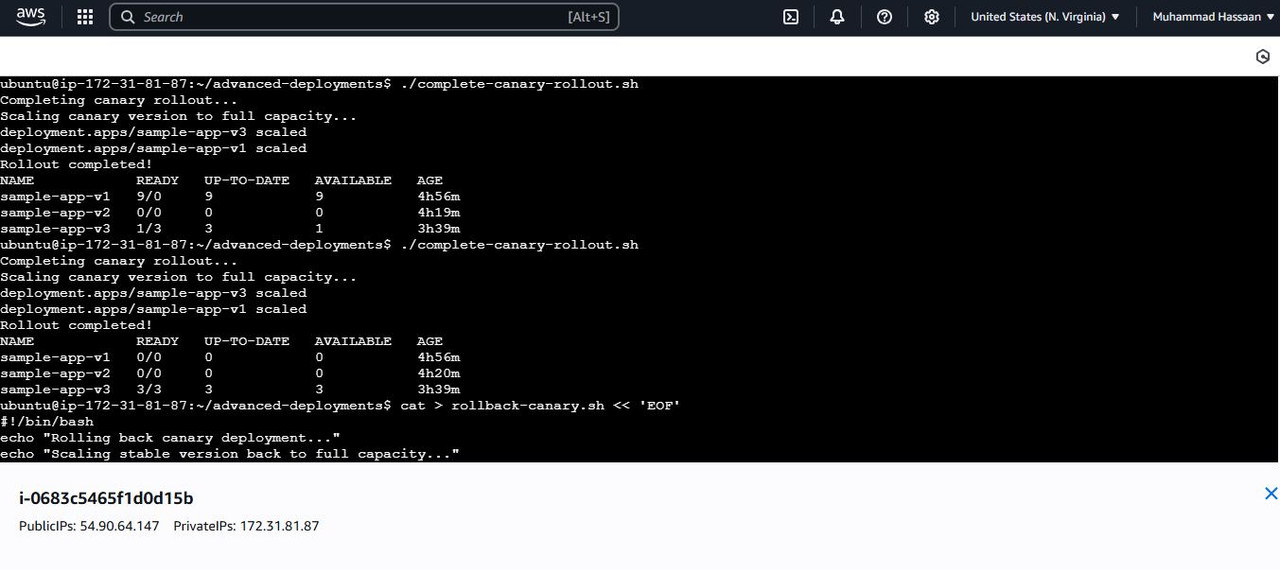Focus the AWS console Search field
Screen dimensions: 1280x570
[x=364, y=17]
